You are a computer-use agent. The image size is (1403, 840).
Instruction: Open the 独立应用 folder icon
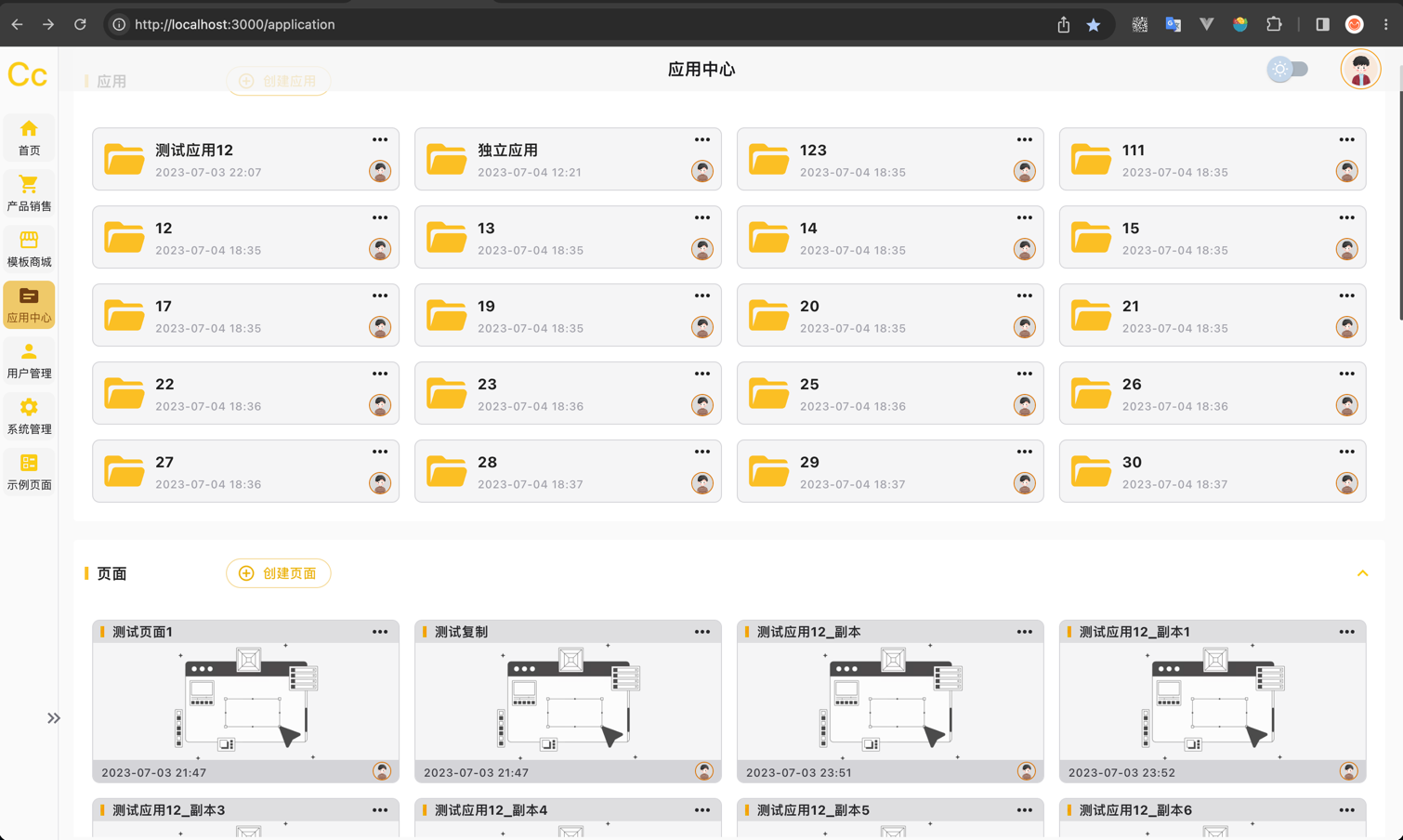click(x=446, y=159)
